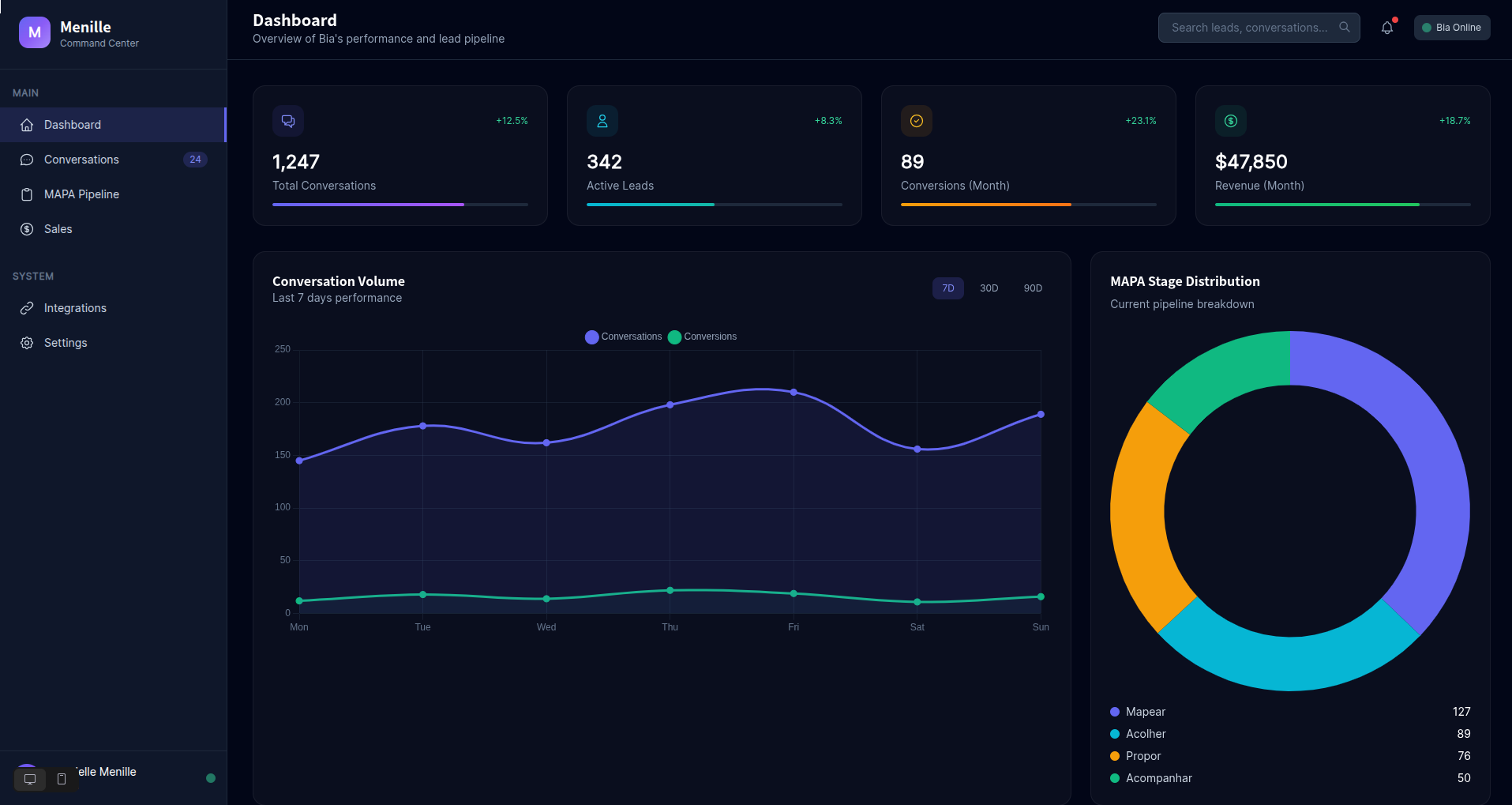Click the cyan Acolher donut segment

(1290, 664)
